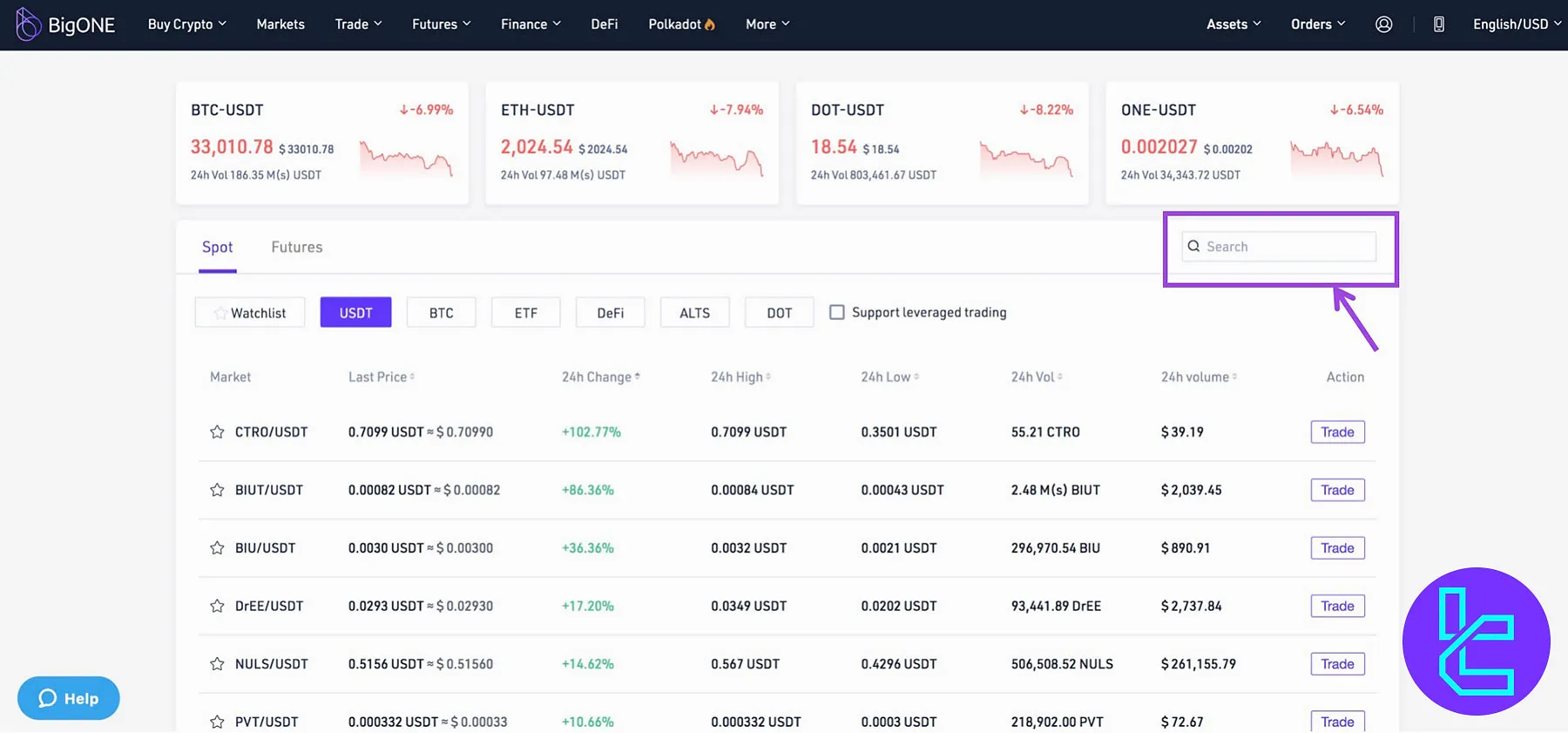Open the Help chat bubble
This screenshot has height=733, width=1568.
point(69,698)
